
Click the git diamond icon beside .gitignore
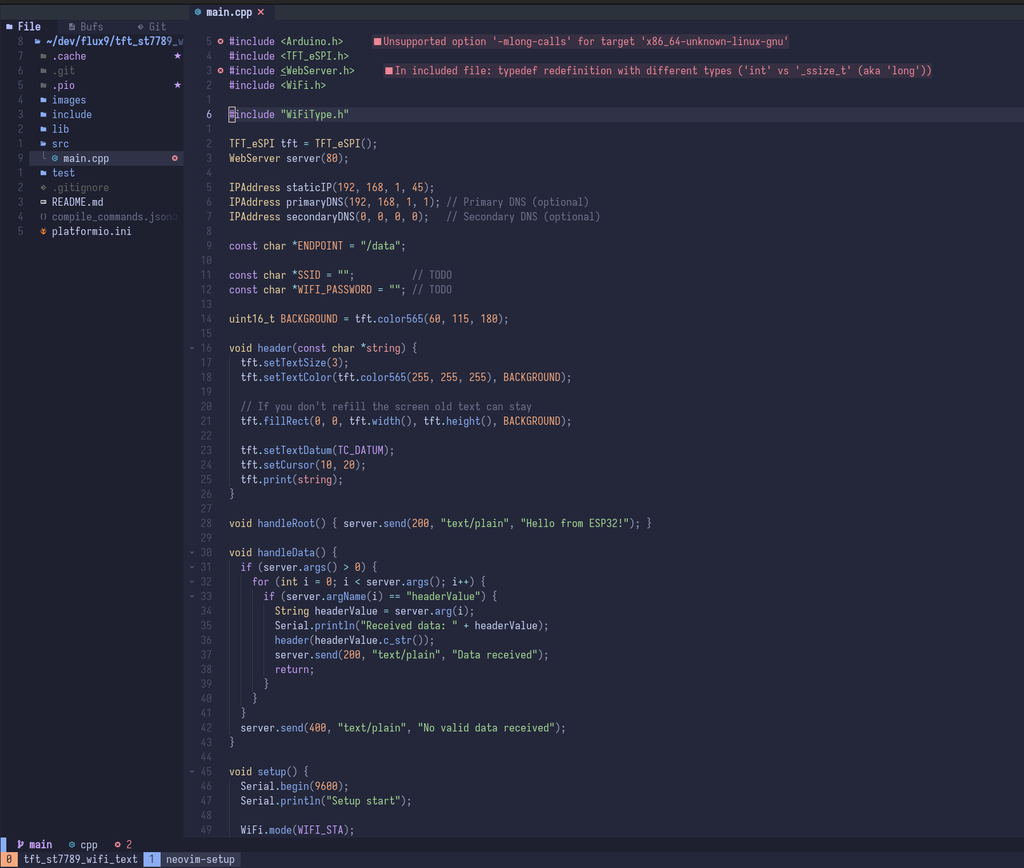[43, 187]
